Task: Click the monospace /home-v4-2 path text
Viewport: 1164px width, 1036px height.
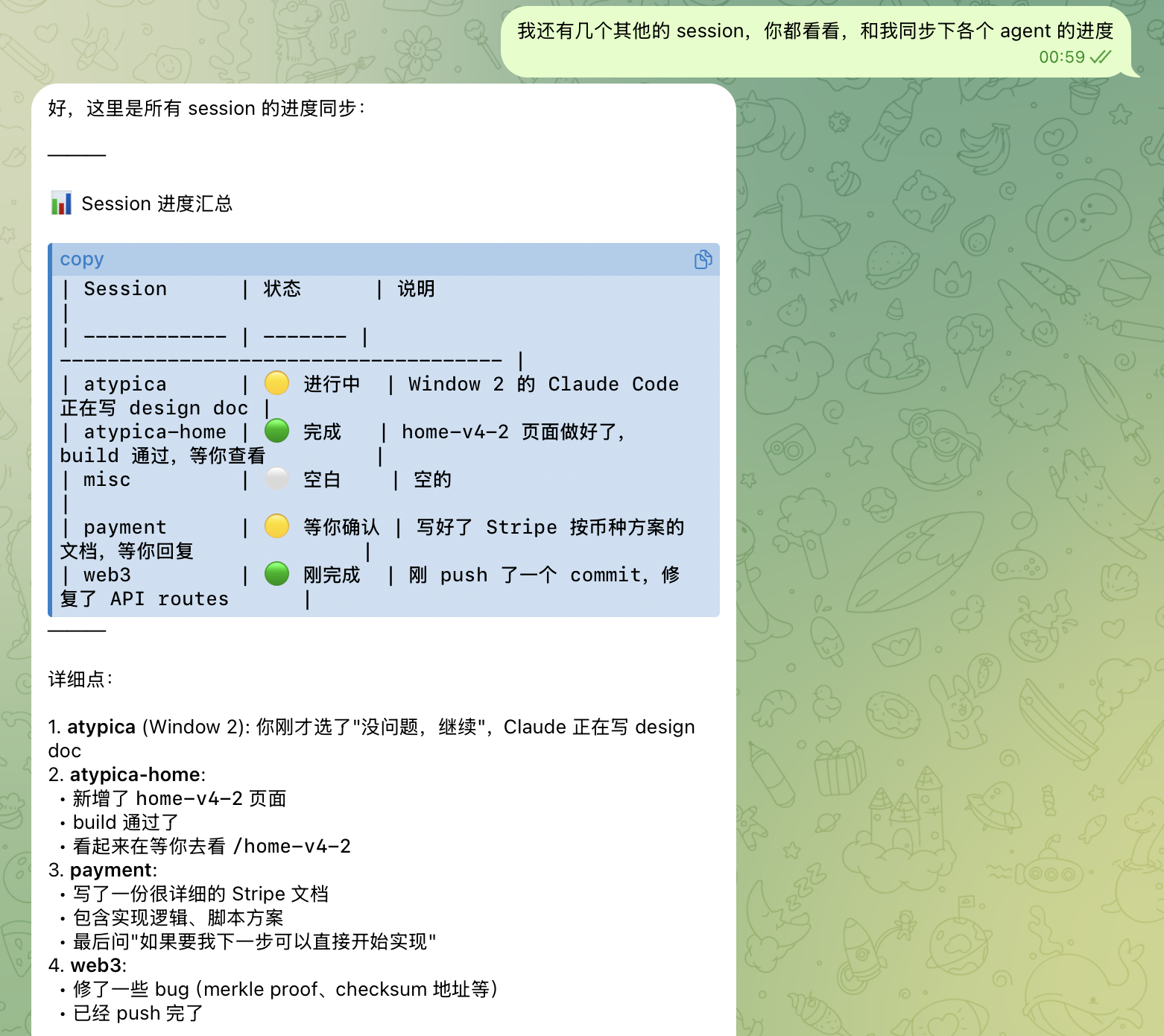Action: click(x=292, y=847)
